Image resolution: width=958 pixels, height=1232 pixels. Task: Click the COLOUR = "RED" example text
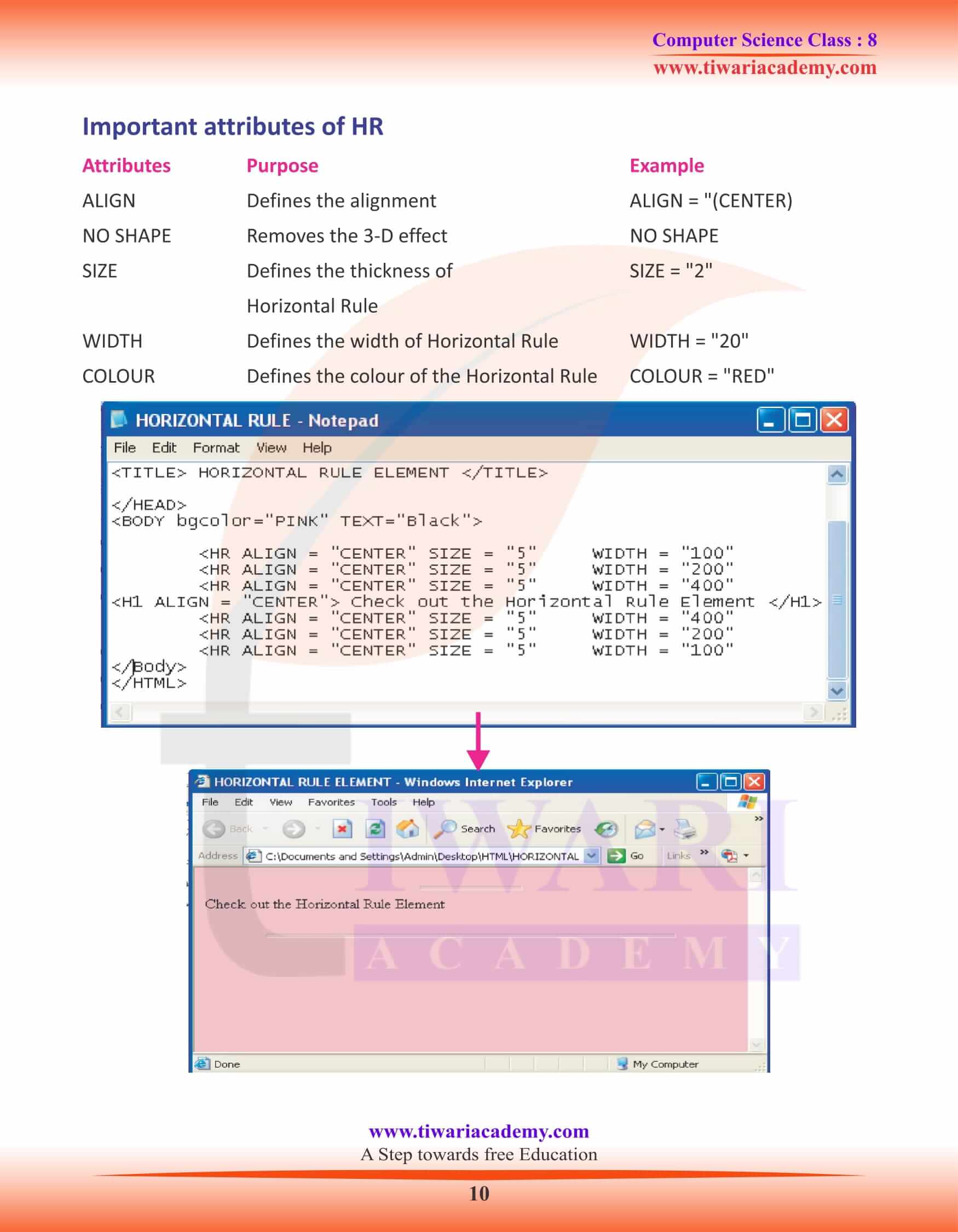[x=701, y=376]
